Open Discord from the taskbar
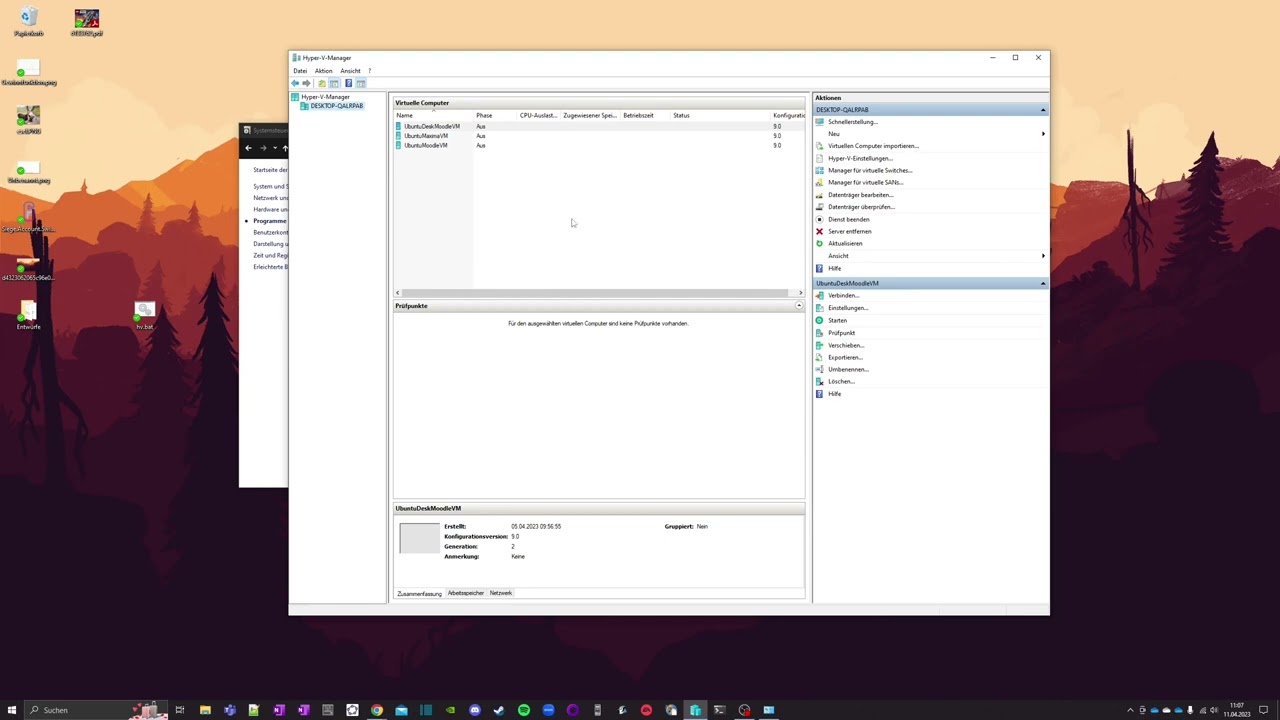 click(x=475, y=710)
